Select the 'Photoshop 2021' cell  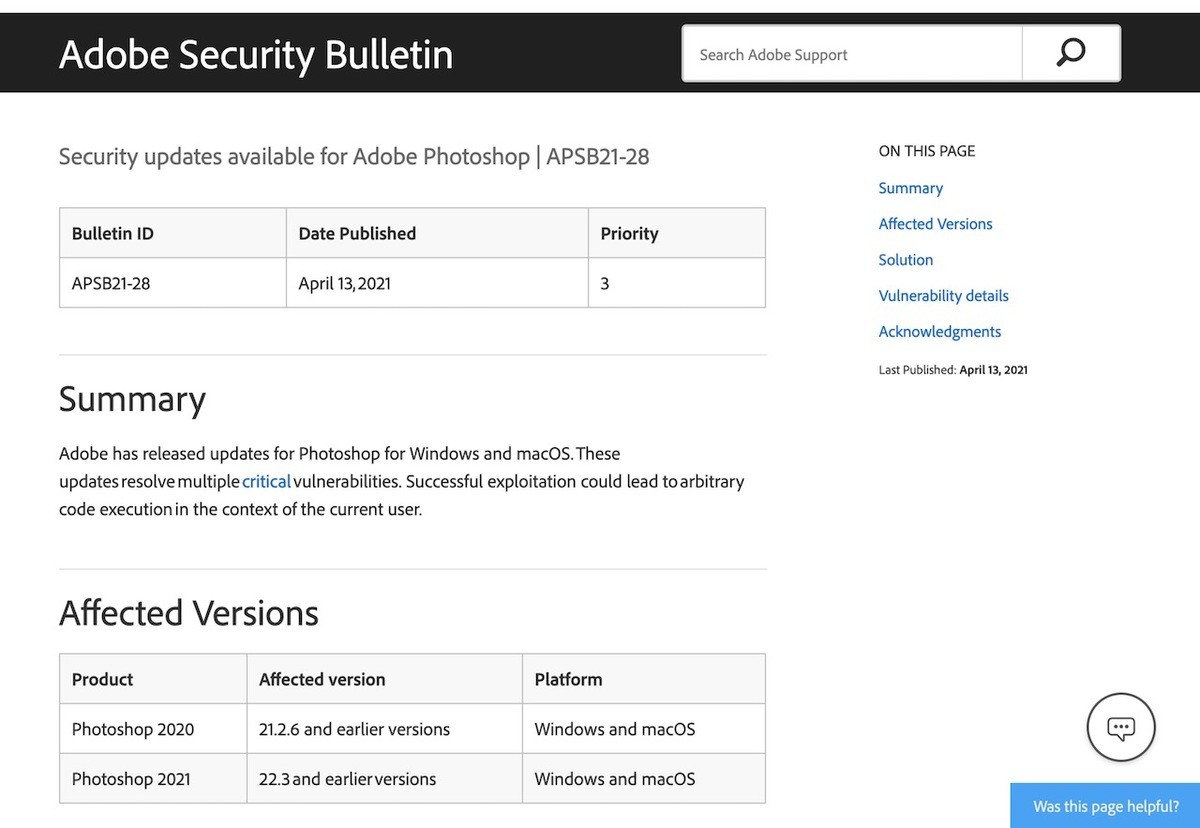[153, 779]
